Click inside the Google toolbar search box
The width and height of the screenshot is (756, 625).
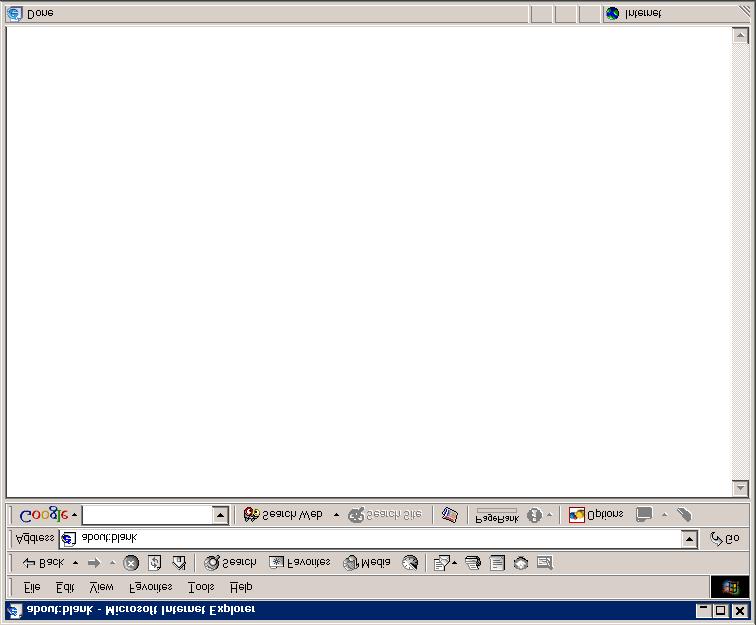(x=148, y=515)
